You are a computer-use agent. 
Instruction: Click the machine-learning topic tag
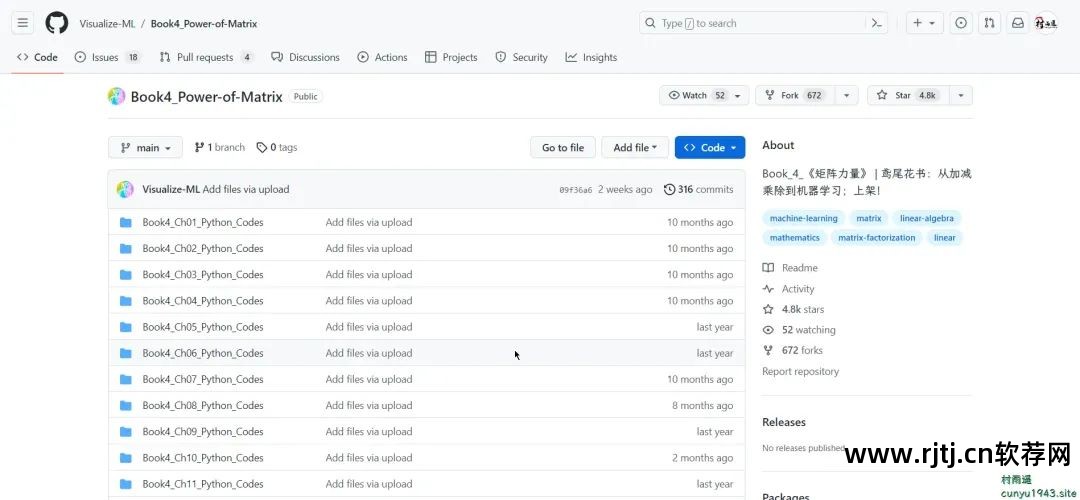pyautogui.click(x=804, y=218)
